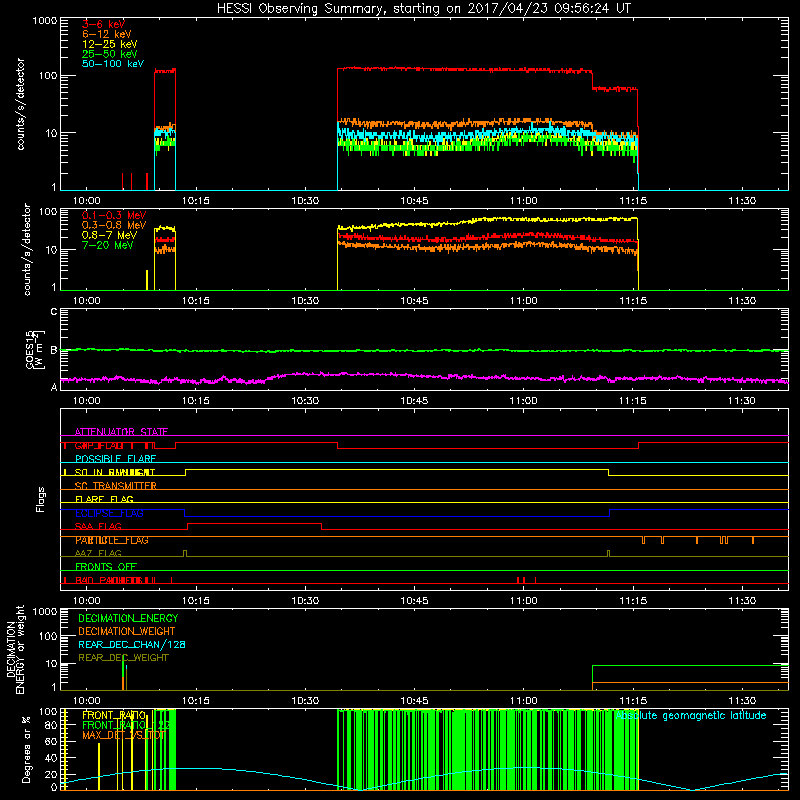
Task: Select the green 25-50 keV legend label
Action: (110, 54)
